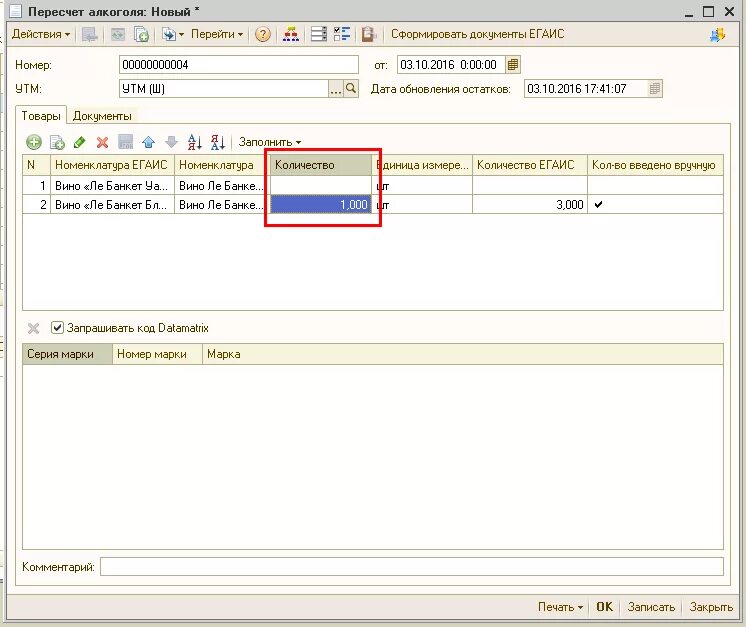
Task: Open calendar for Дата обновления остатков
Action: (x=655, y=89)
